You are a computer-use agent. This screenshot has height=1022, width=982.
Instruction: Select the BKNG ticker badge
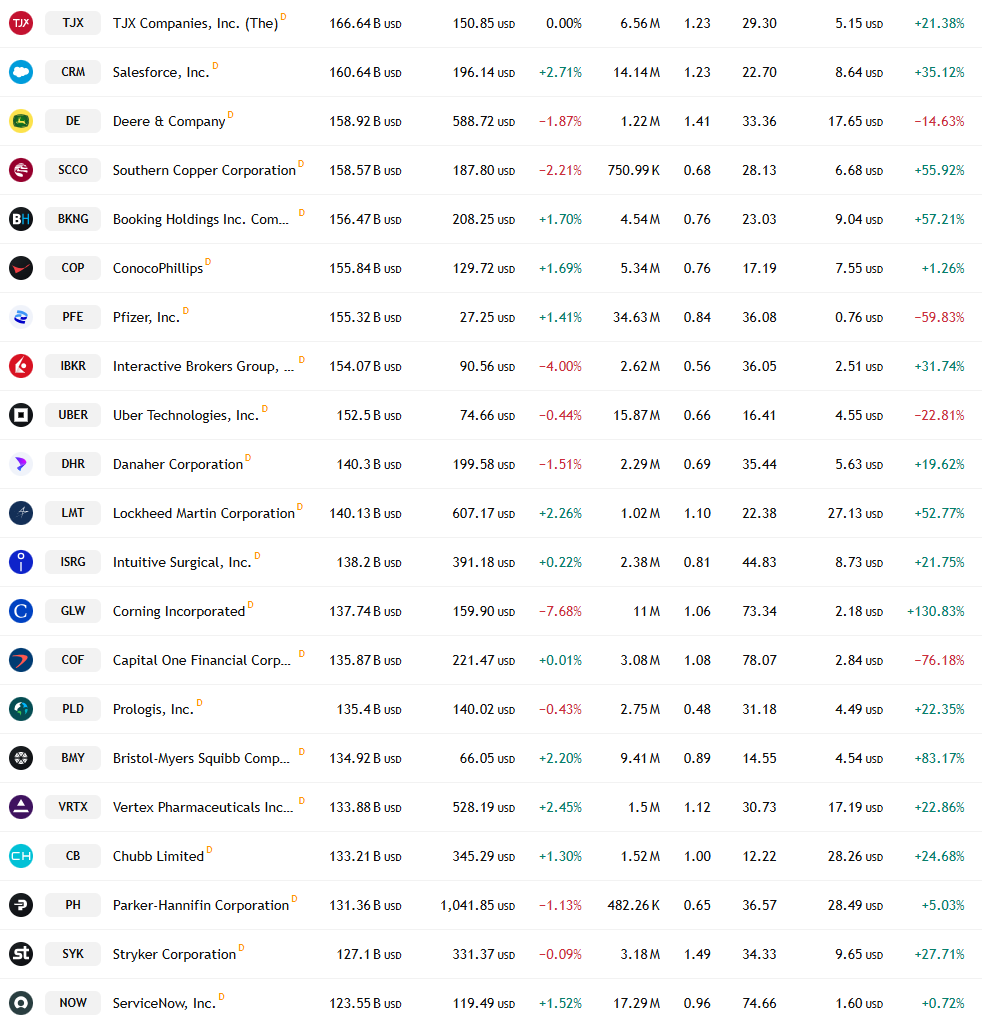coord(73,219)
